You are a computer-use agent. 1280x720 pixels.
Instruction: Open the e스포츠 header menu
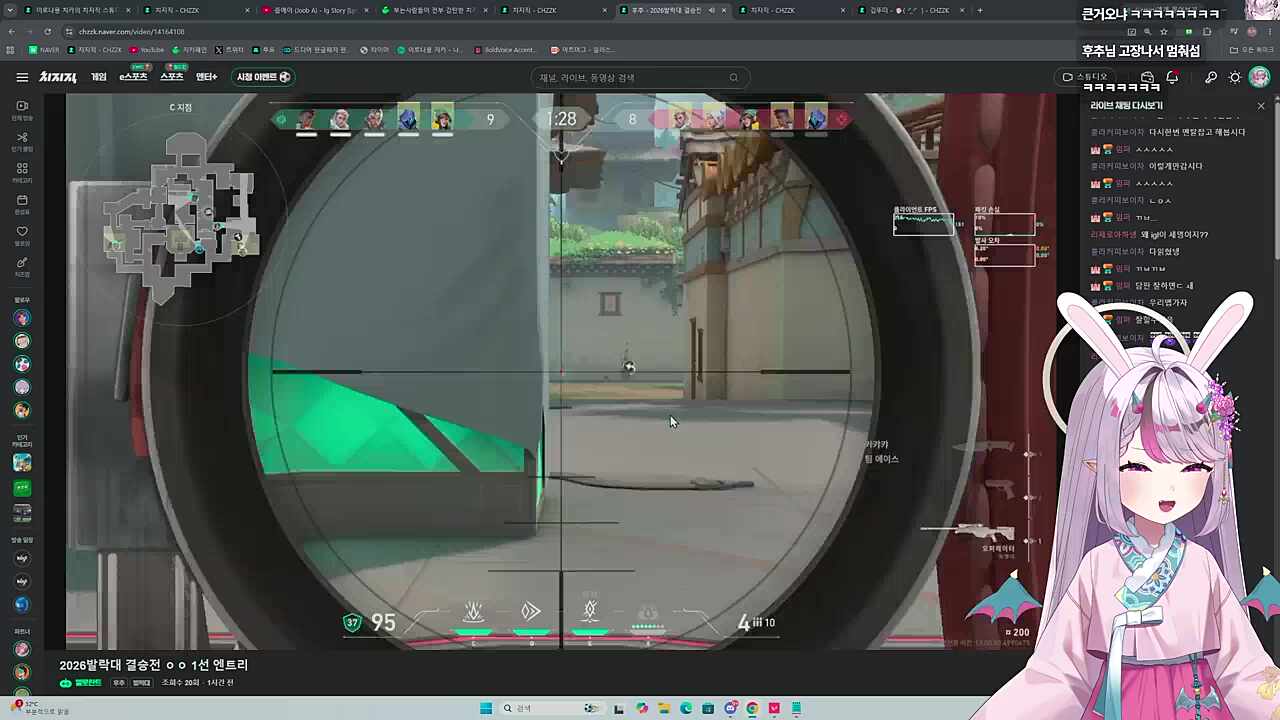click(133, 77)
